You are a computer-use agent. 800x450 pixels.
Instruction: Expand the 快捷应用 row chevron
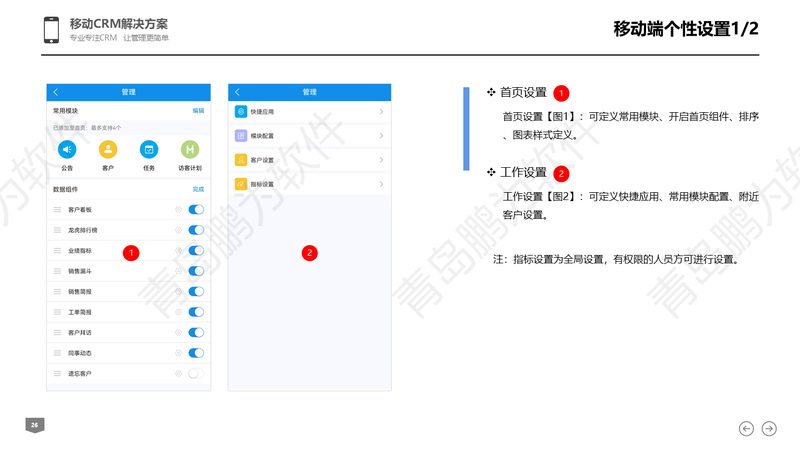(x=381, y=111)
